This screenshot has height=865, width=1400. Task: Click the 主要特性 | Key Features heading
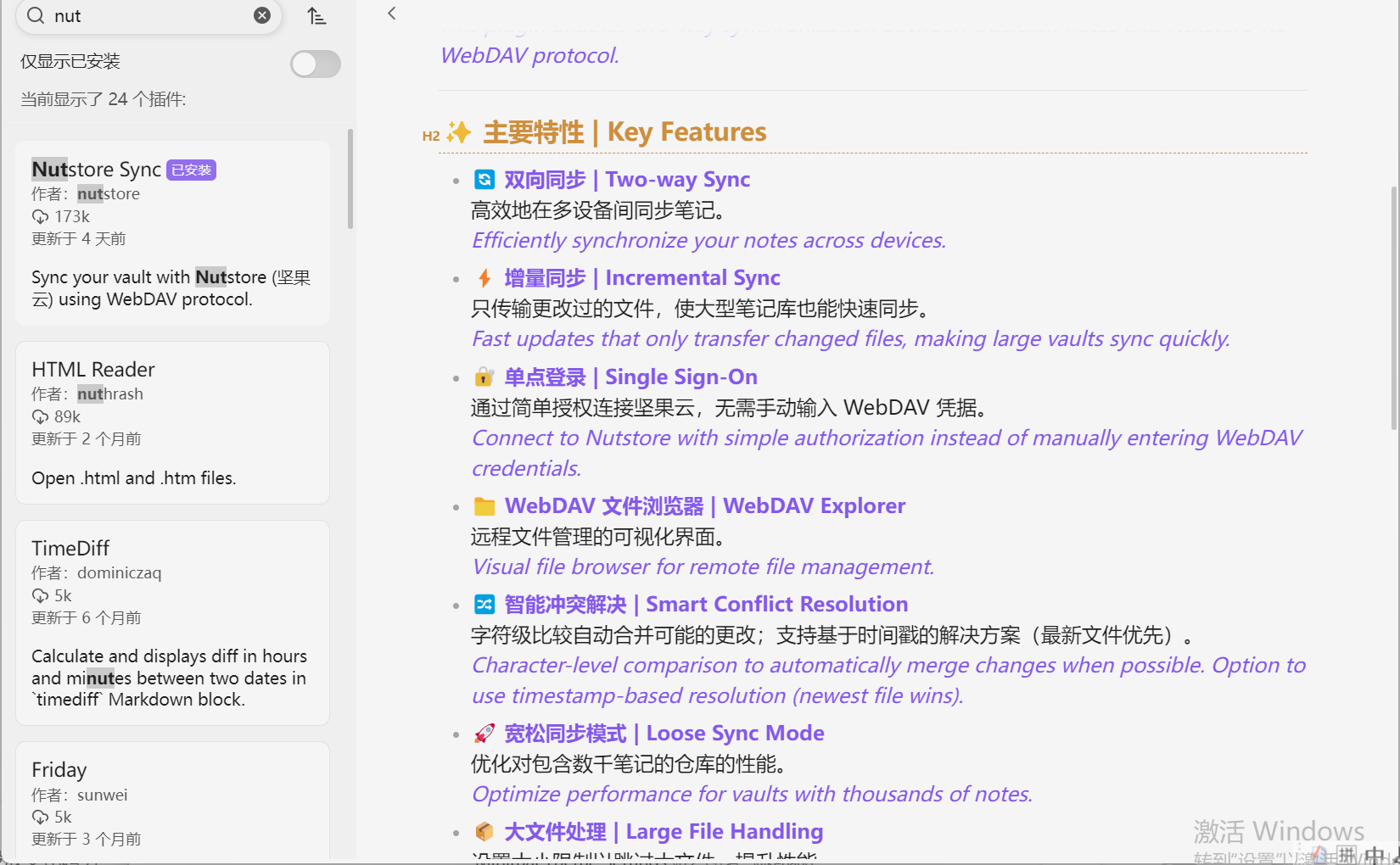coord(624,132)
